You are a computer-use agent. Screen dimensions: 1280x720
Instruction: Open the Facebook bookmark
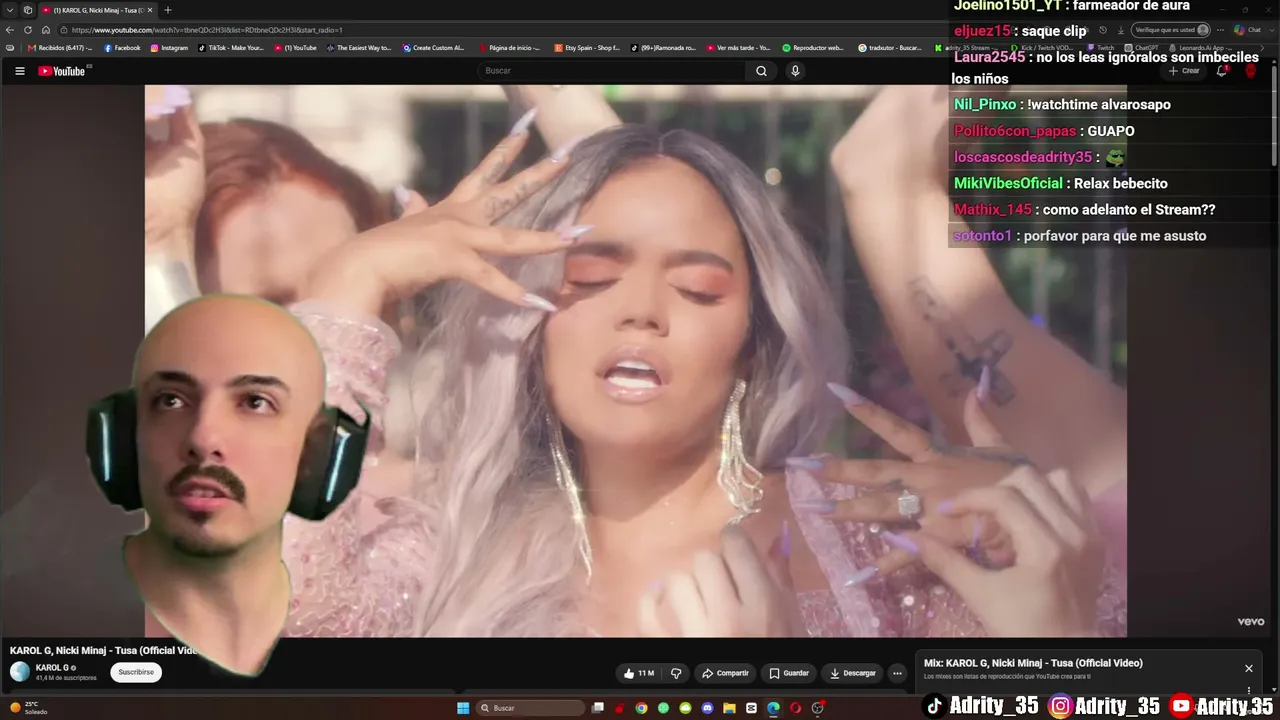[122, 48]
